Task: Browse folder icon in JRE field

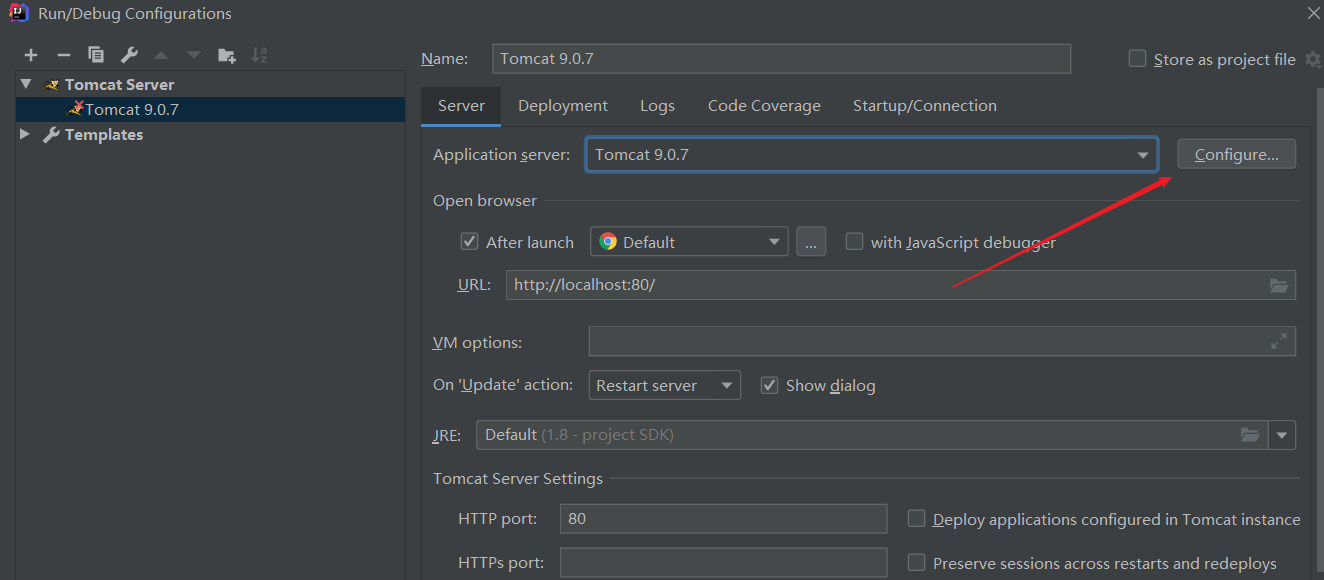Action: pos(1250,435)
